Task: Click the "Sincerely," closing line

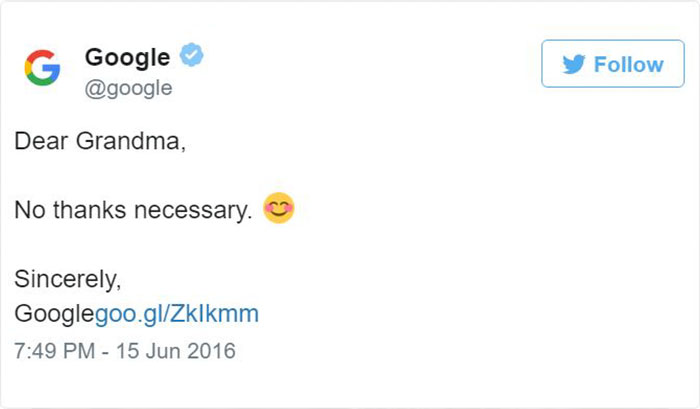Action: [x=67, y=278]
